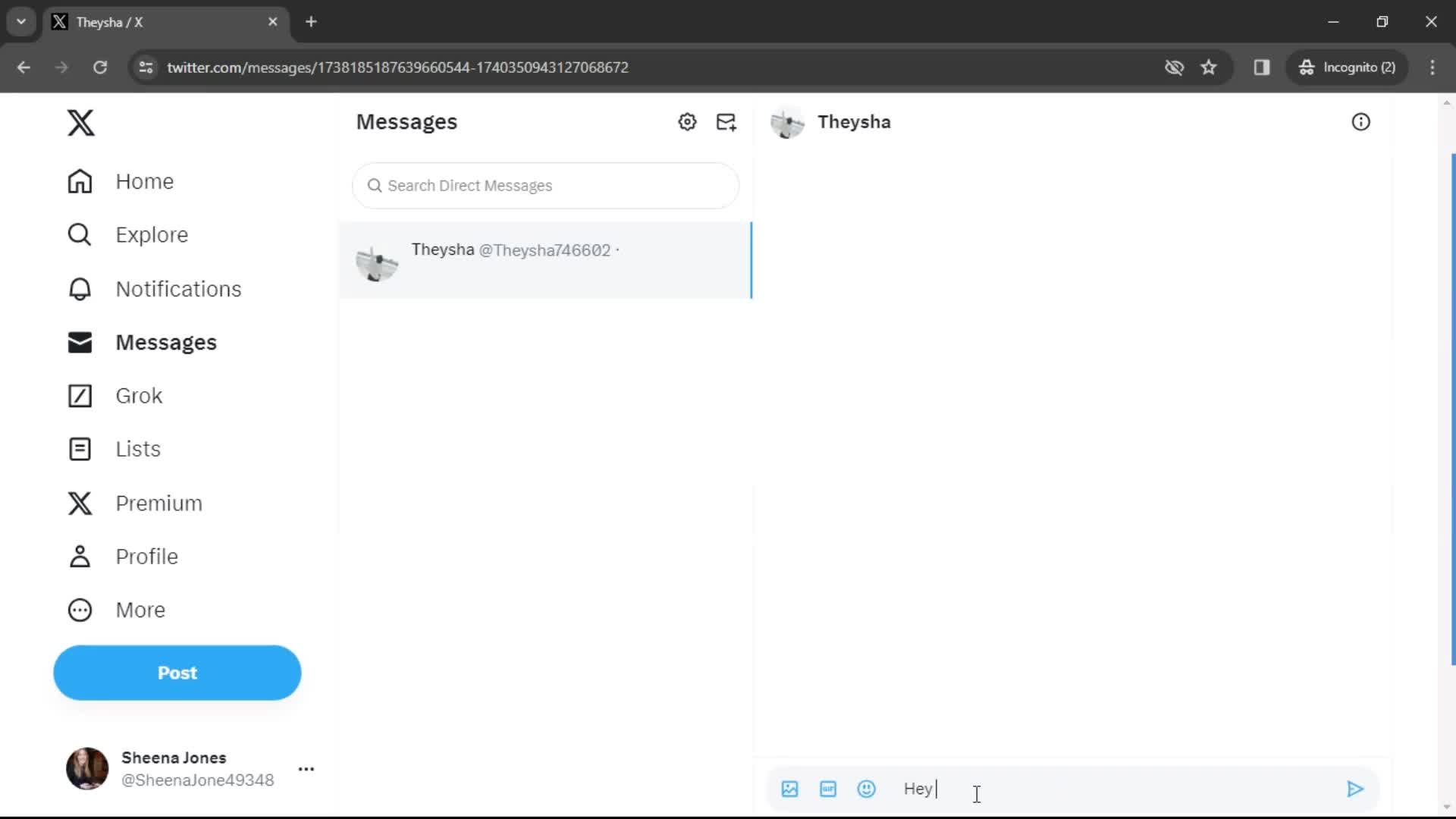
Task: Click browser forward arrow
Action: (61, 67)
